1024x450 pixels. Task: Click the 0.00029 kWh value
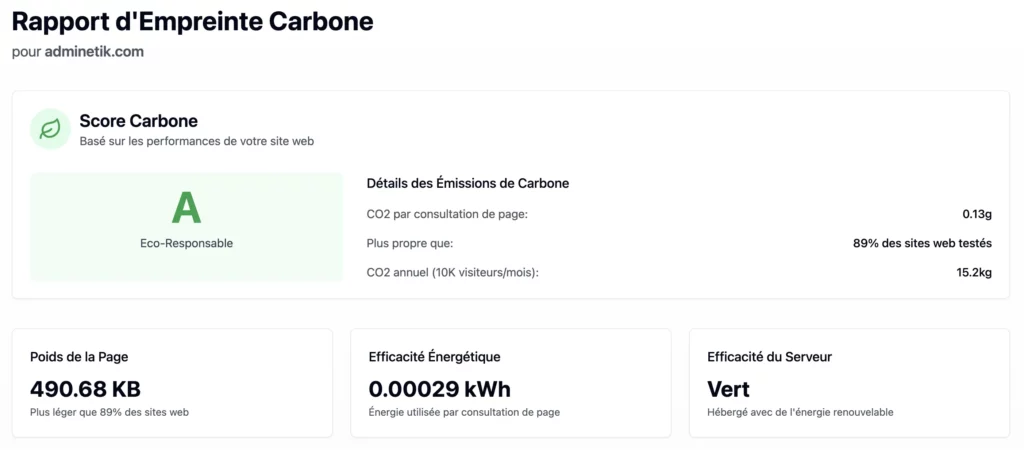click(x=440, y=389)
